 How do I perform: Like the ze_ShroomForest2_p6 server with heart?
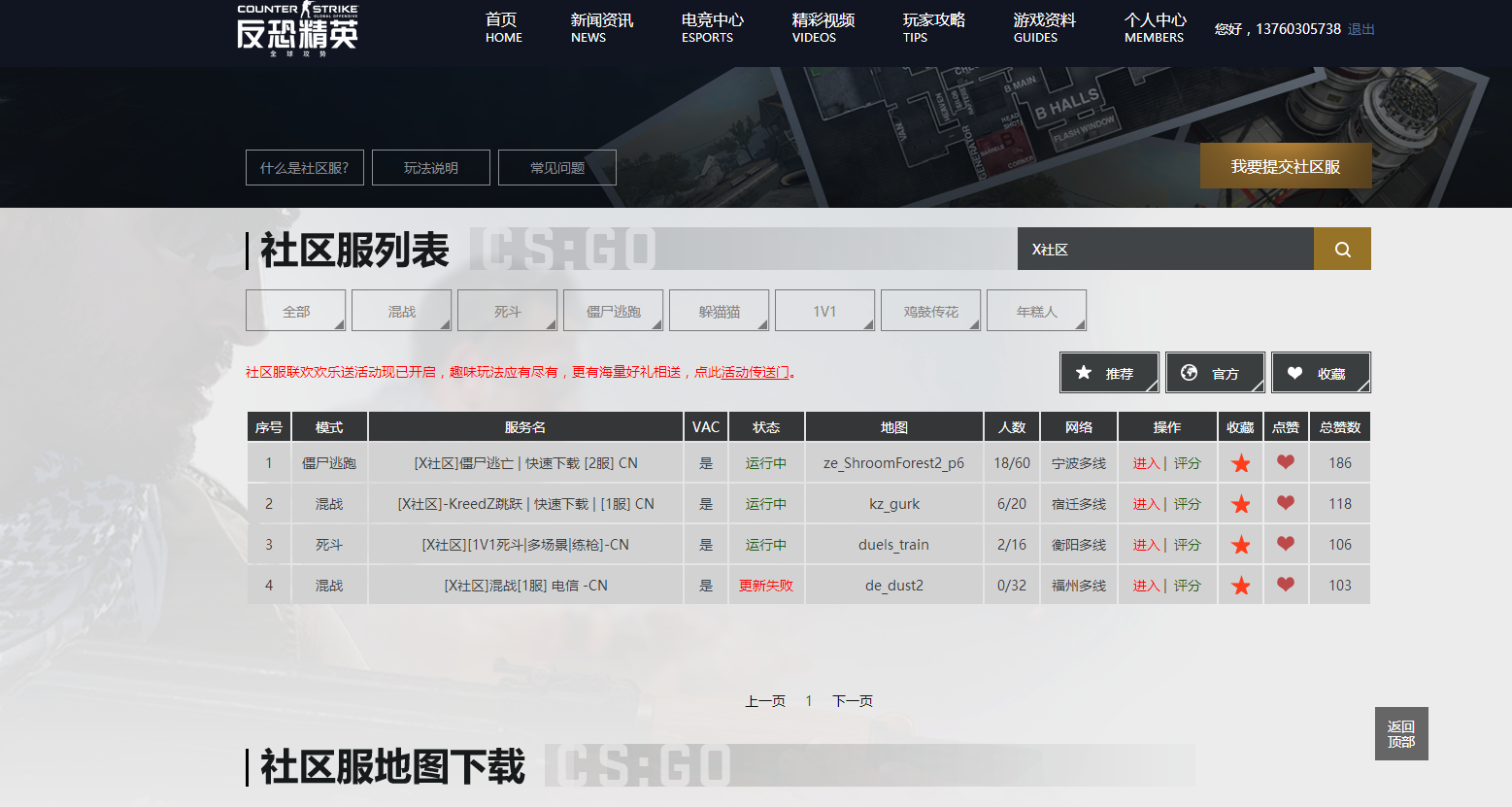[1285, 462]
